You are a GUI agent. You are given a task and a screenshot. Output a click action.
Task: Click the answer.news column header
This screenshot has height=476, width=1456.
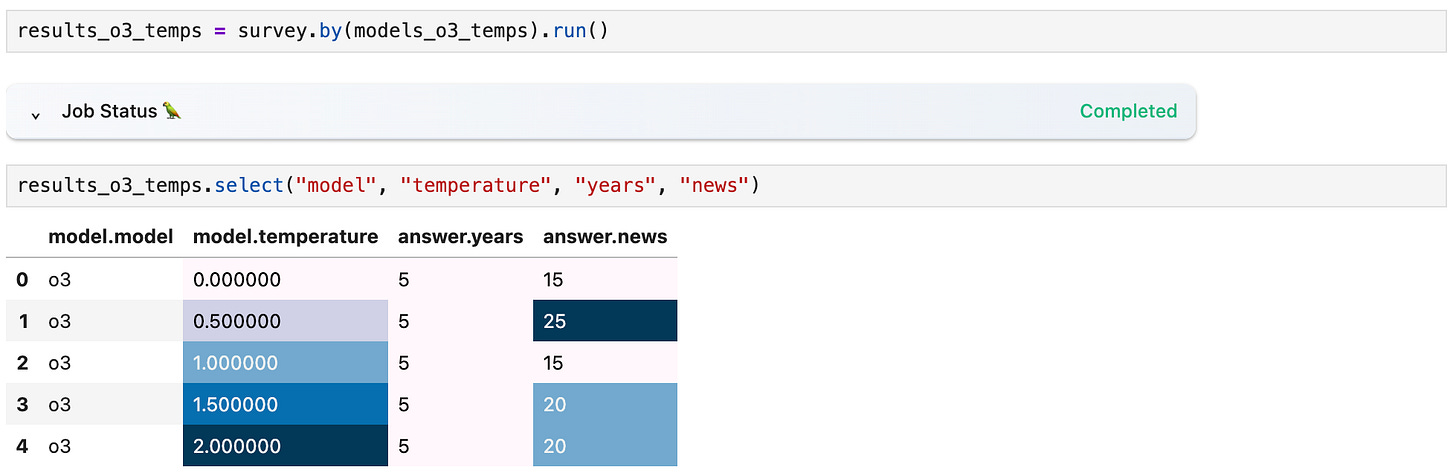tap(605, 237)
